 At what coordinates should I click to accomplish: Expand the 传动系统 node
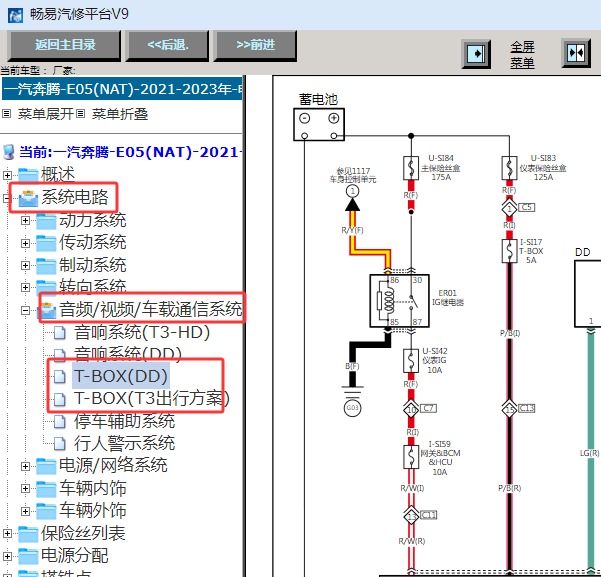[x=25, y=243]
